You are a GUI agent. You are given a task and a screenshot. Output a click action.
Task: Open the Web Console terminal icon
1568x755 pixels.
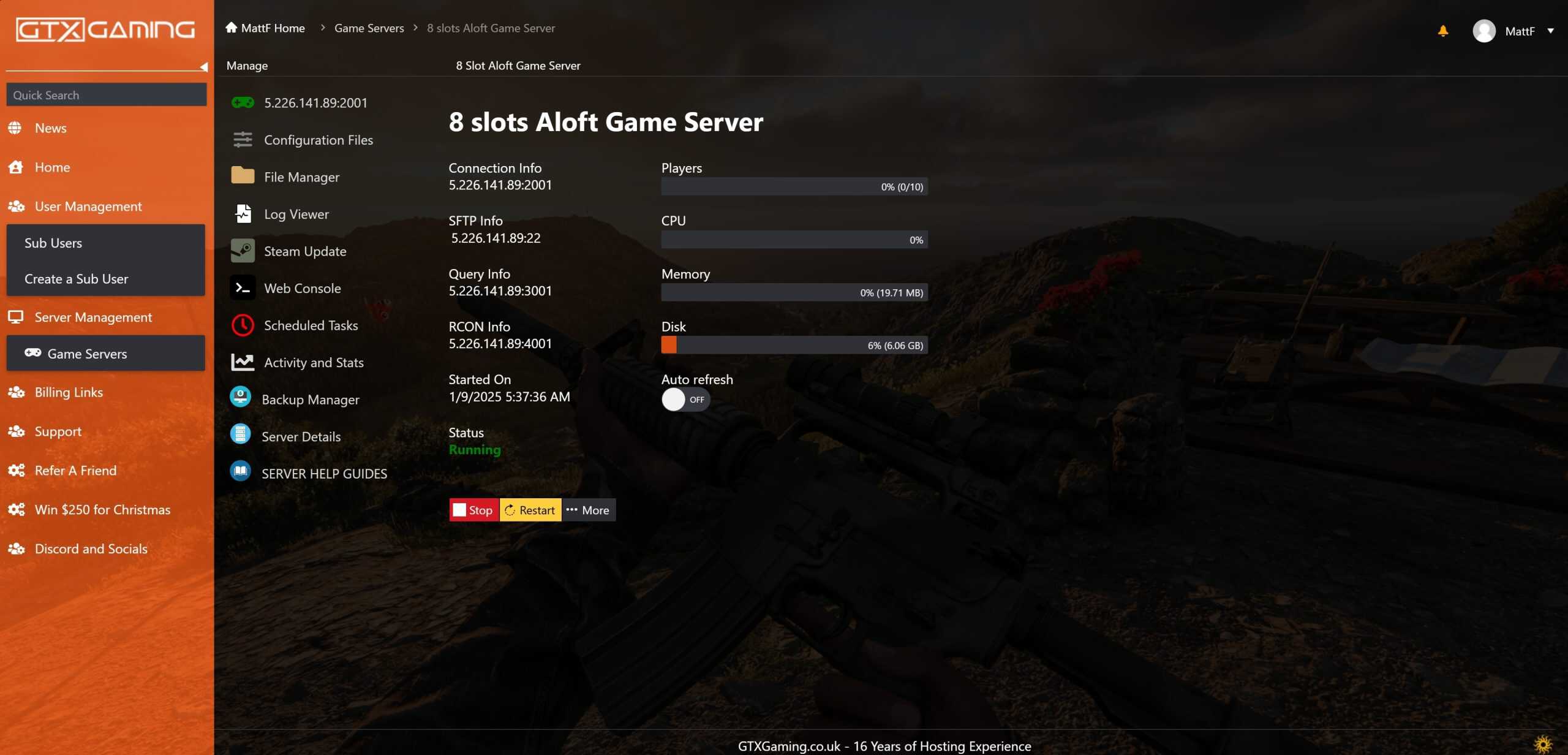[243, 288]
